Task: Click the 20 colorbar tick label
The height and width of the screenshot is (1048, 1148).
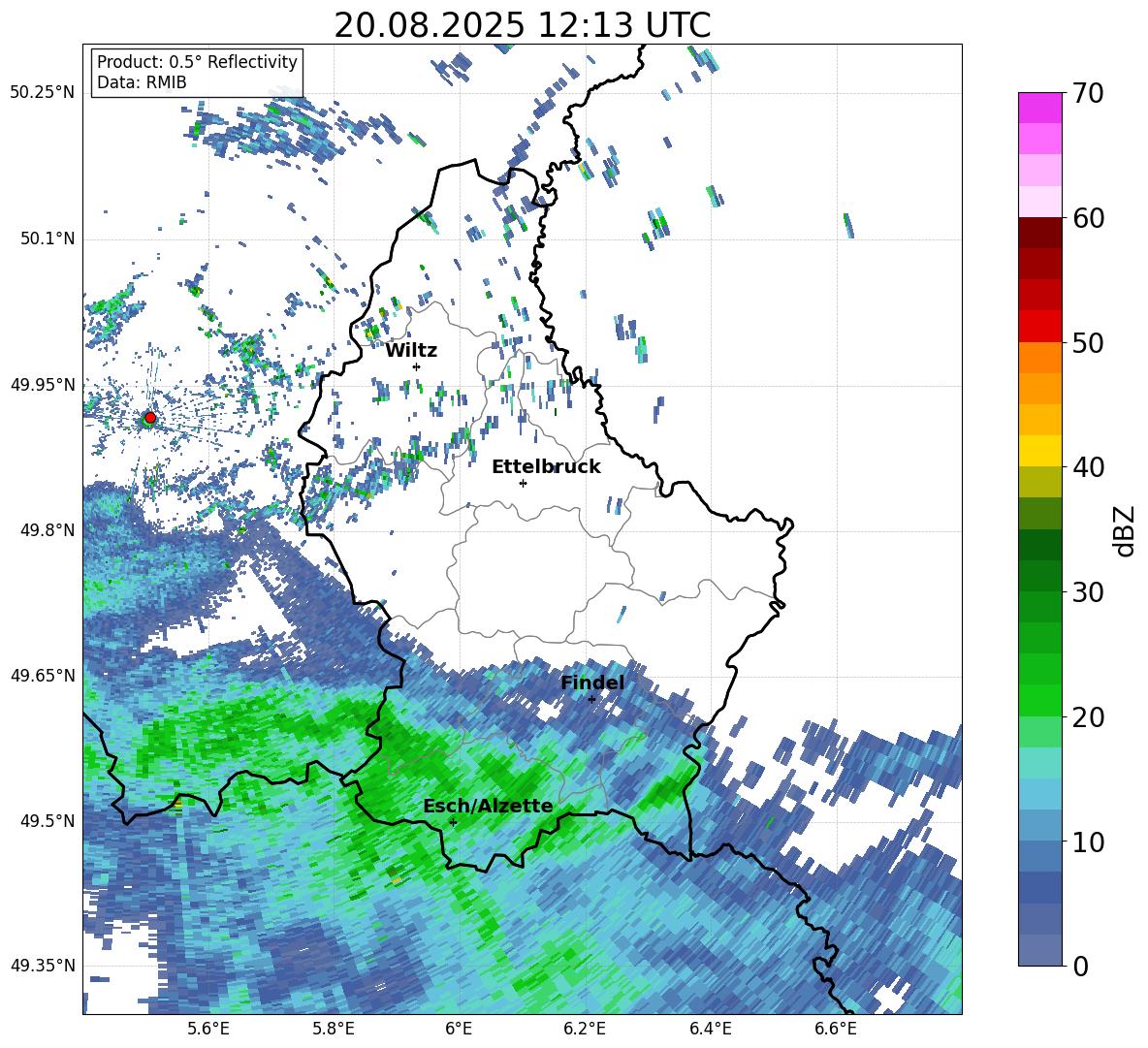Action: [x=1088, y=716]
